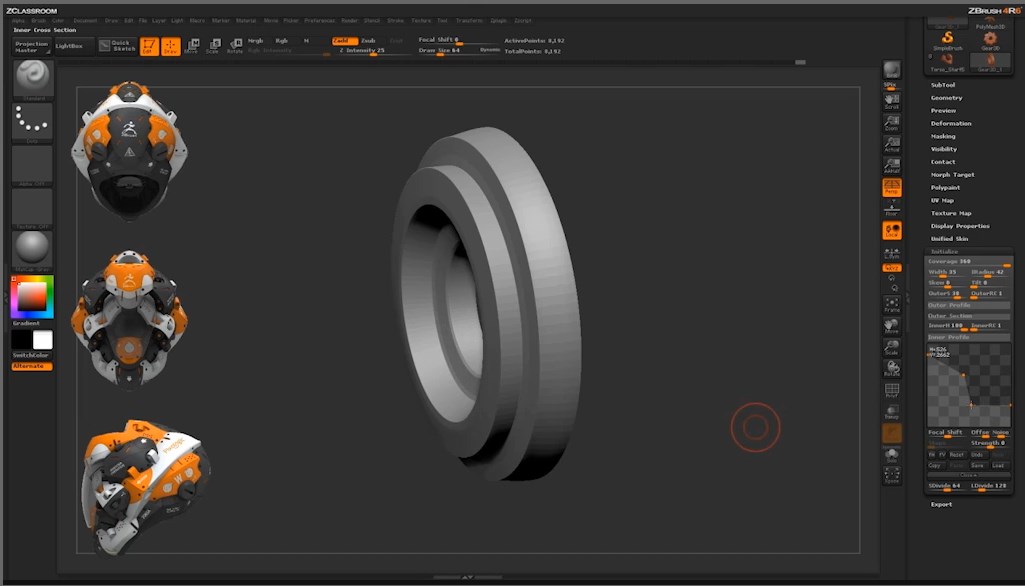Expand the Deformation section
The width and height of the screenshot is (1025, 586).
[x=951, y=123]
